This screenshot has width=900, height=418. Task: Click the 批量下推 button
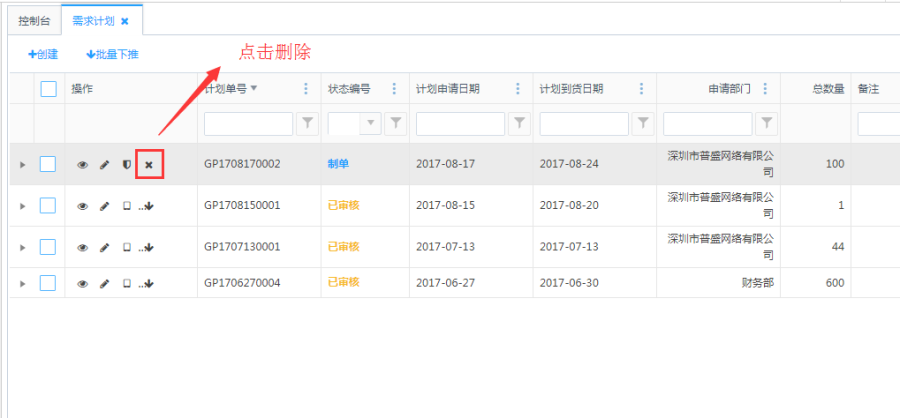coord(112,54)
